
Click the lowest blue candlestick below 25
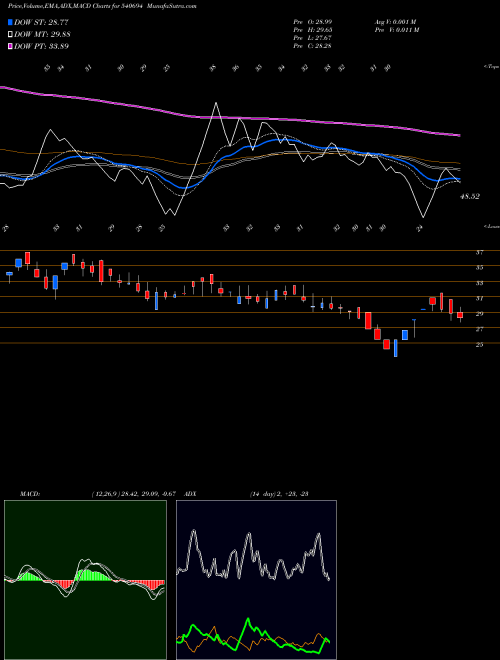(396, 348)
